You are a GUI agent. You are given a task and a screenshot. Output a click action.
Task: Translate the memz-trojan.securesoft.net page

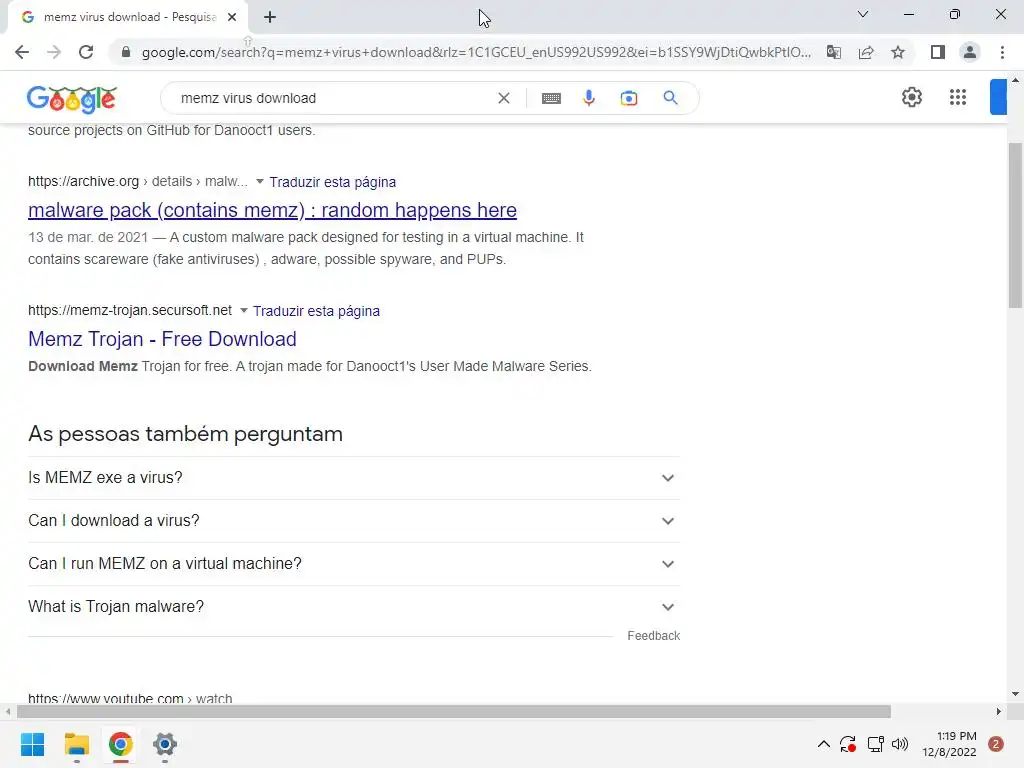click(x=316, y=312)
